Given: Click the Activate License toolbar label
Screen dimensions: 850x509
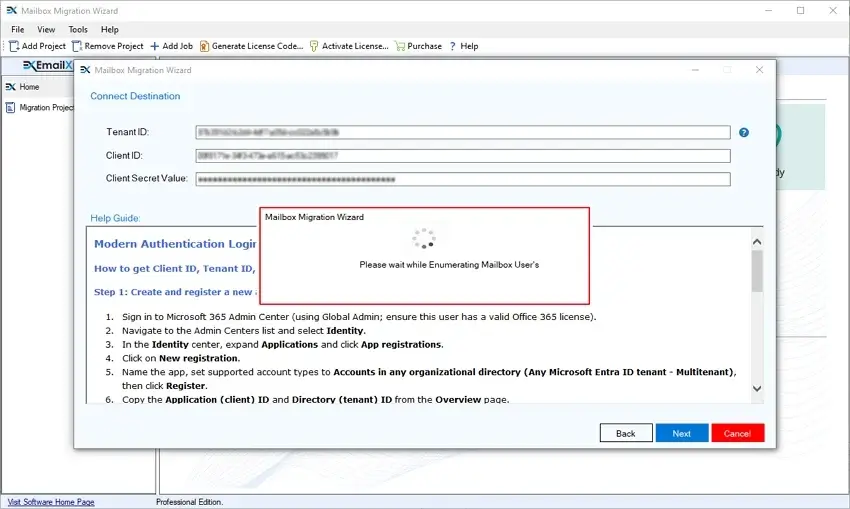Looking at the screenshot, I should coord(355,46).
